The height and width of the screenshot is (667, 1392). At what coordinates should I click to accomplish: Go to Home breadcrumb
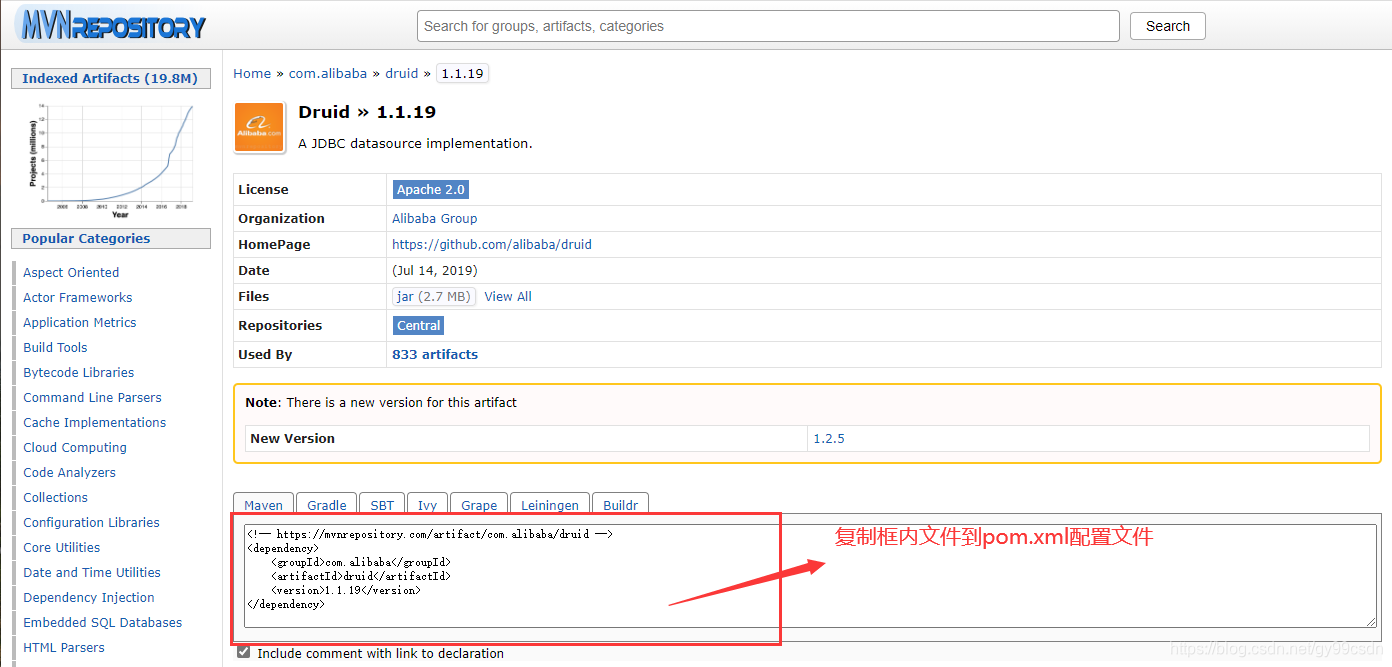tap(252, 73)
